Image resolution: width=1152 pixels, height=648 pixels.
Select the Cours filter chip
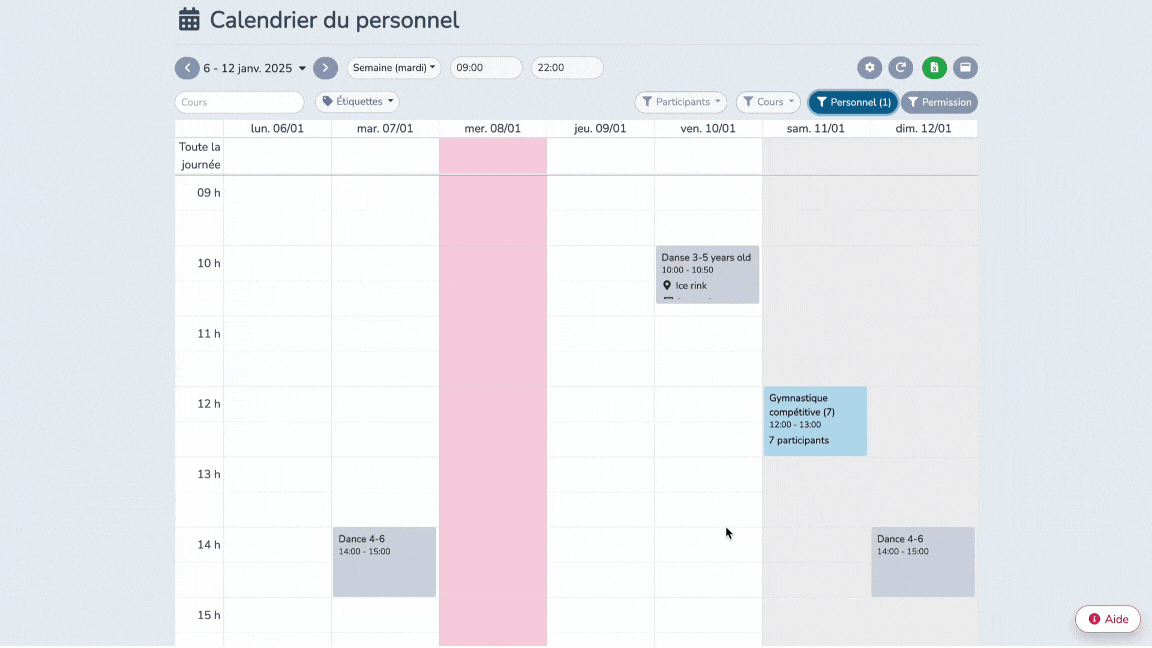[767, 101]
